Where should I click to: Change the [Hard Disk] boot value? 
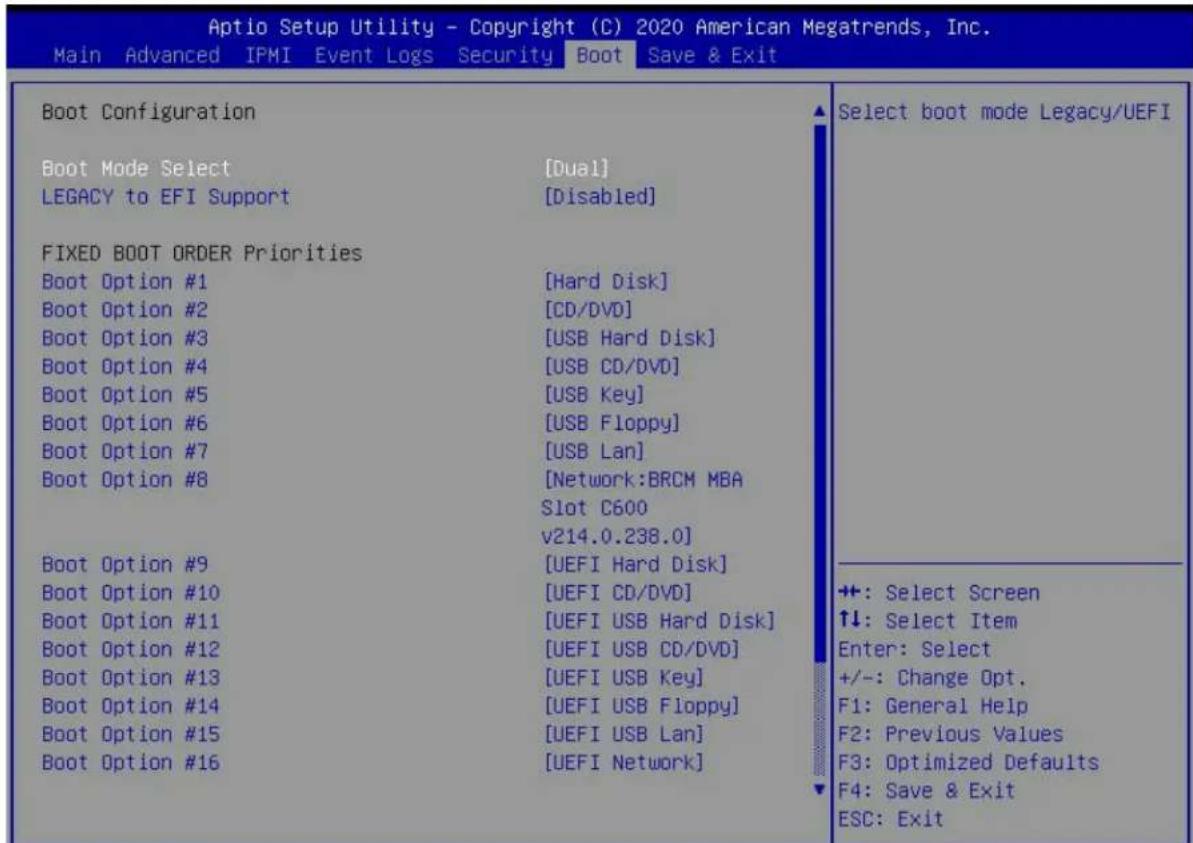[x=606, y=282]
